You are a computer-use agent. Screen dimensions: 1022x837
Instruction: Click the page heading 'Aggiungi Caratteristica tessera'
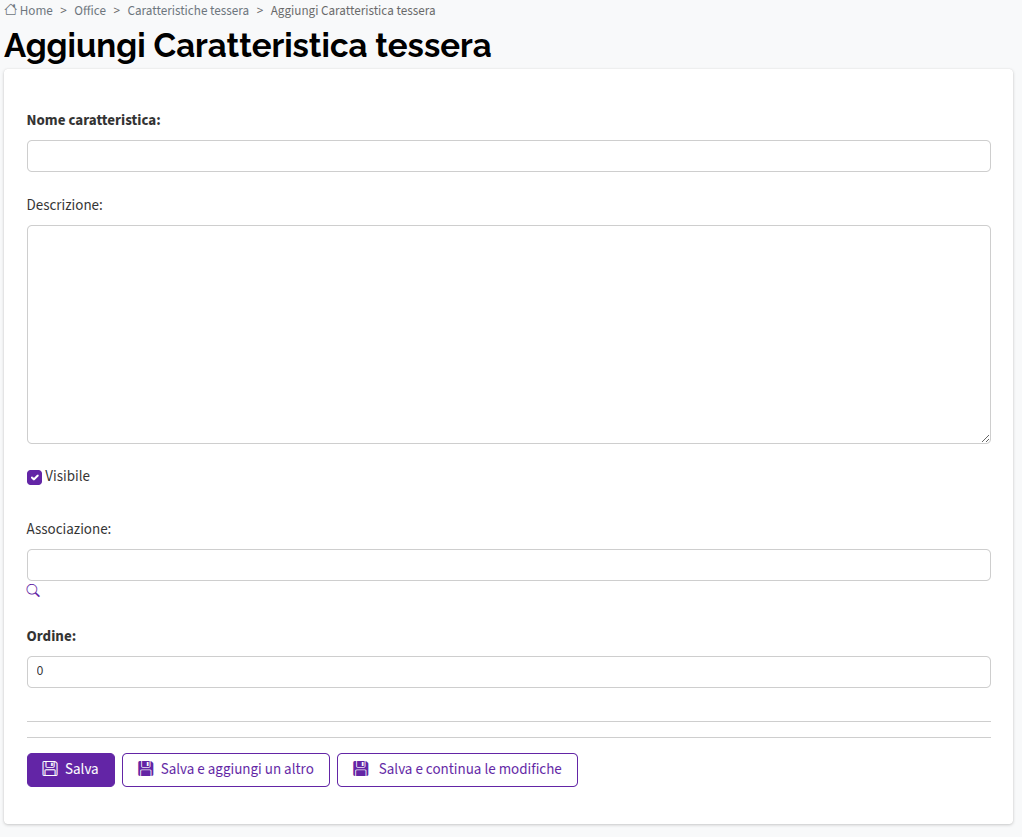(x=248, y=46)
